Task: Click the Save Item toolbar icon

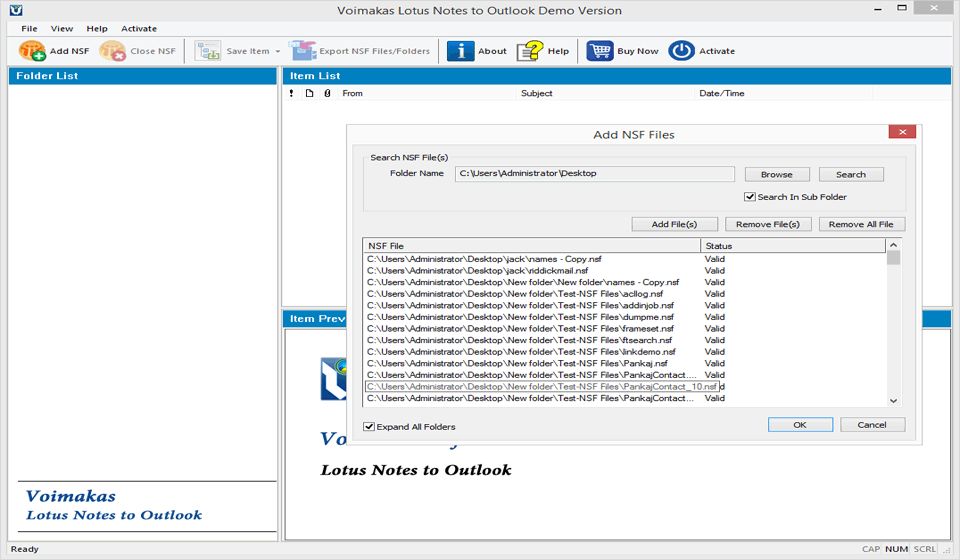Action: click(x=208, y=51)
